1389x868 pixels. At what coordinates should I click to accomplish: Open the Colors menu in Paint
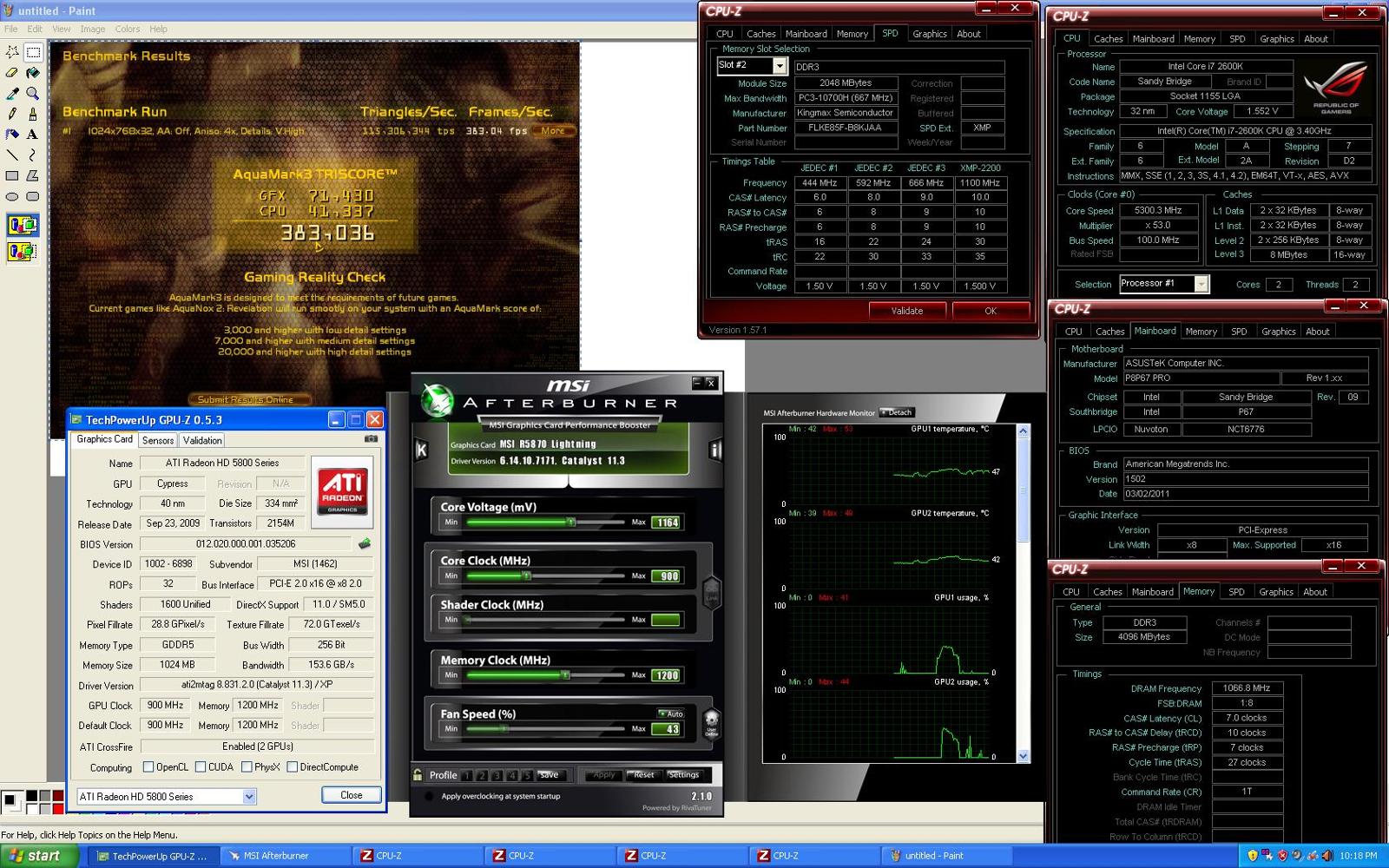(x=128, y=29)
